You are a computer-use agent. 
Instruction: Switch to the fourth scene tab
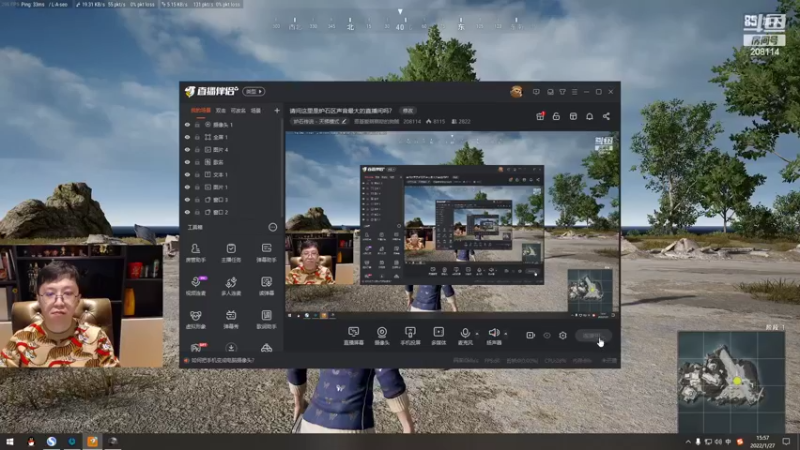(x=256, y=110)
